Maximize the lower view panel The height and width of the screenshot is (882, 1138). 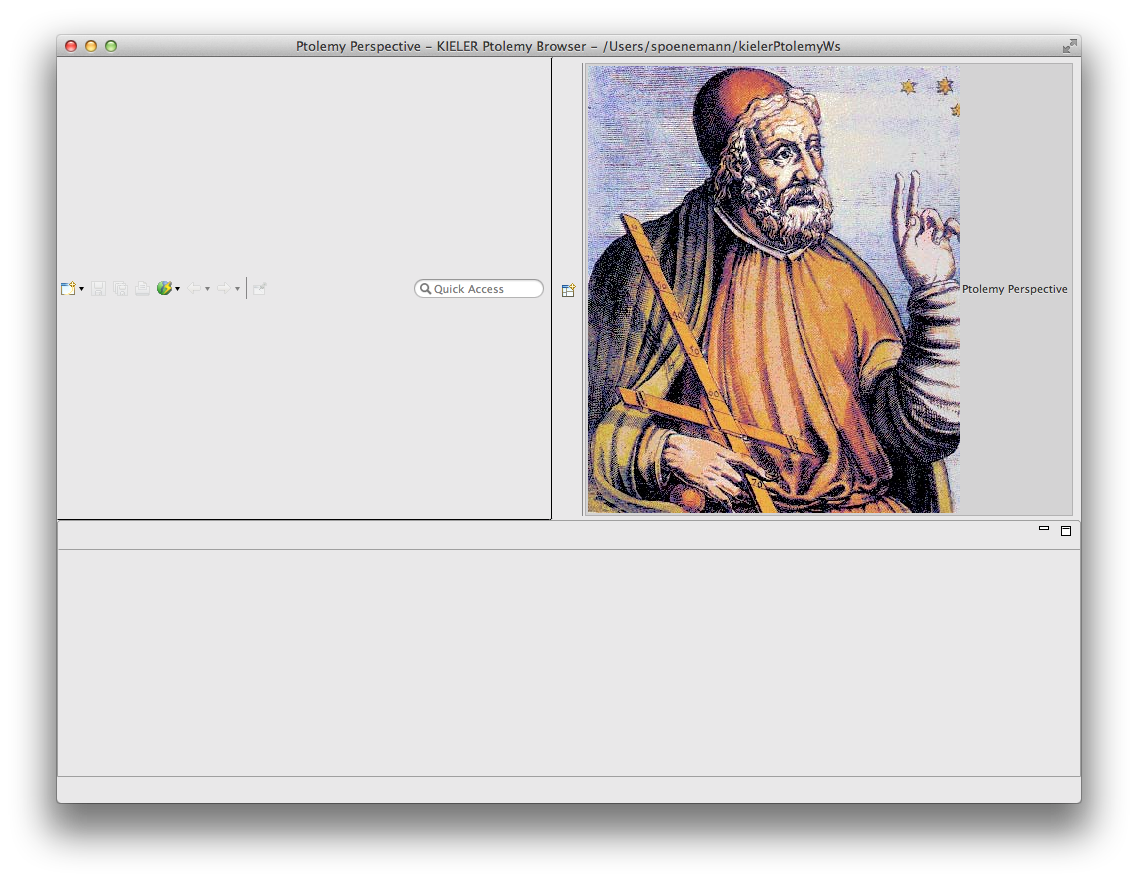click(1065, 531)
